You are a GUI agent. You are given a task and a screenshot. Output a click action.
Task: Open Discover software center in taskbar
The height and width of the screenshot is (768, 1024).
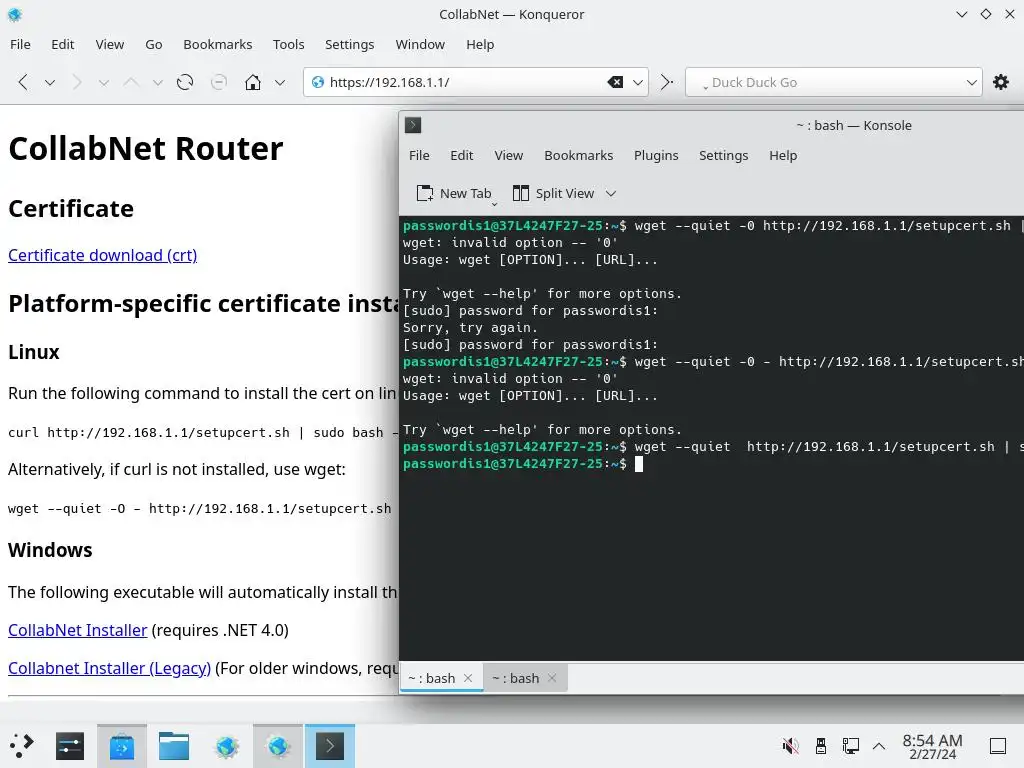pyautogui.click(x=121, y=746)
